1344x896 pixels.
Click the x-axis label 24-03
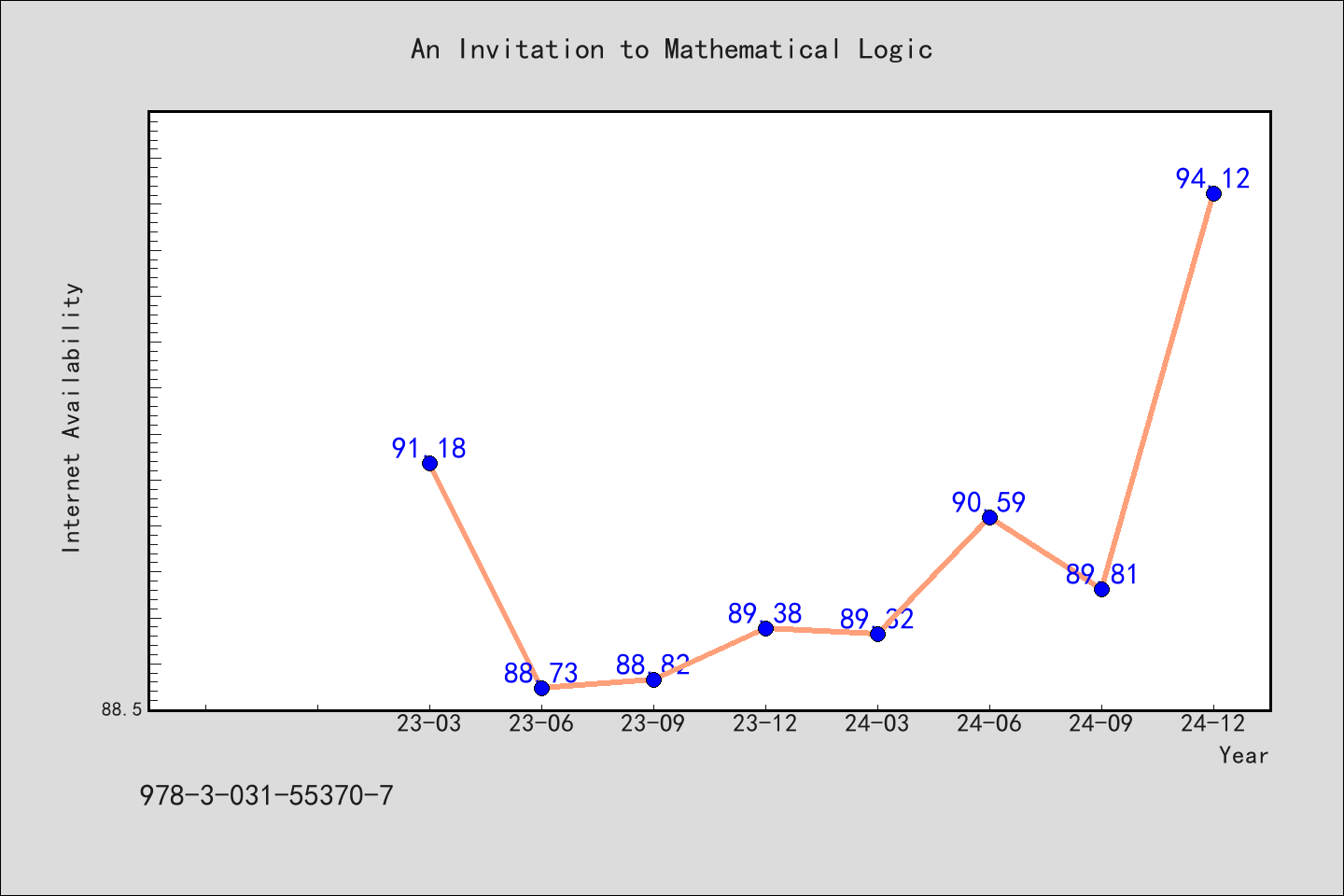point(877,724)
